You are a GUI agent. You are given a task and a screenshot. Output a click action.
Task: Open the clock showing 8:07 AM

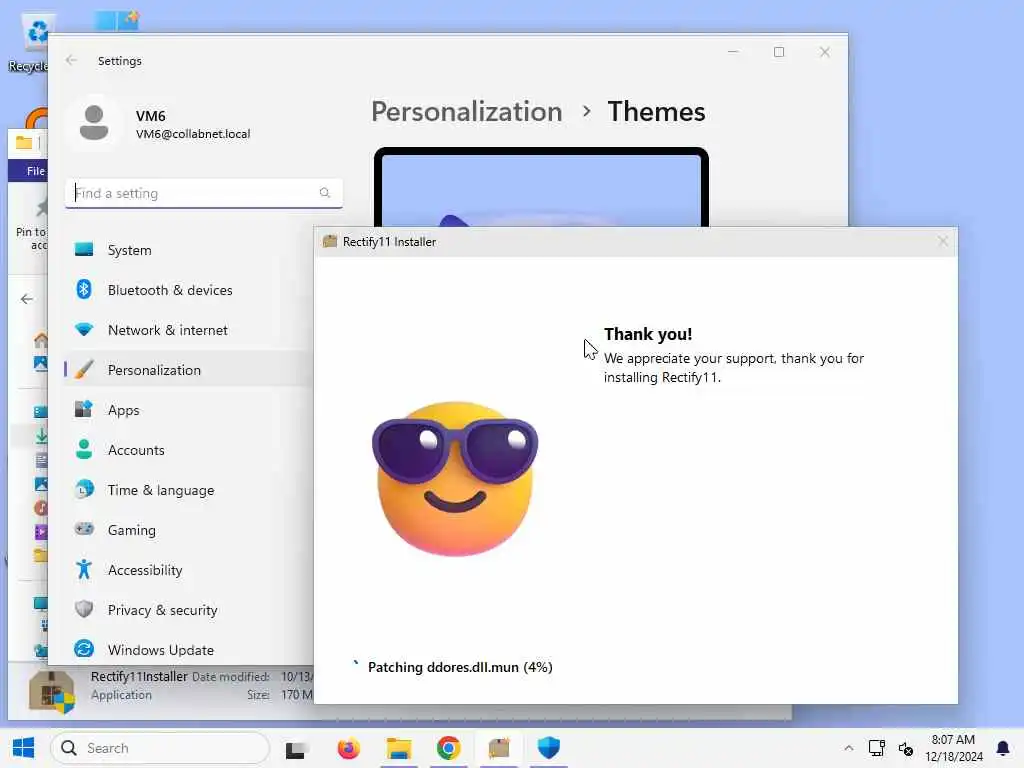pyautogui.click(x=953, y=748)
